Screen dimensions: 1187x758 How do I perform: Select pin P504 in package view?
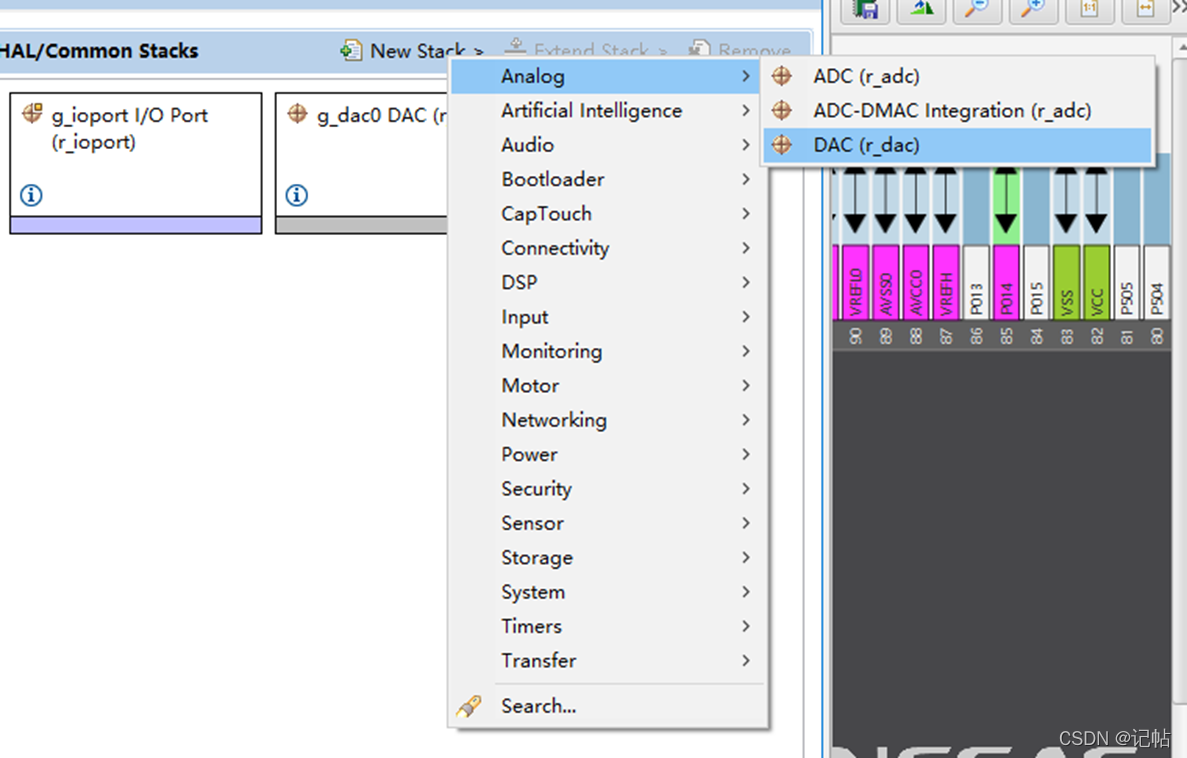coord(1157,282)
